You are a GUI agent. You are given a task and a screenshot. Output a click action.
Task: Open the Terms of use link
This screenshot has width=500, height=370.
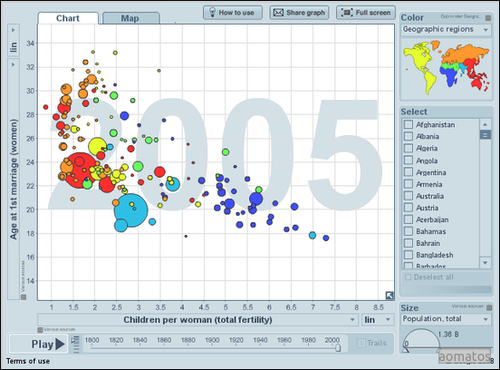(x=28, y=361)
